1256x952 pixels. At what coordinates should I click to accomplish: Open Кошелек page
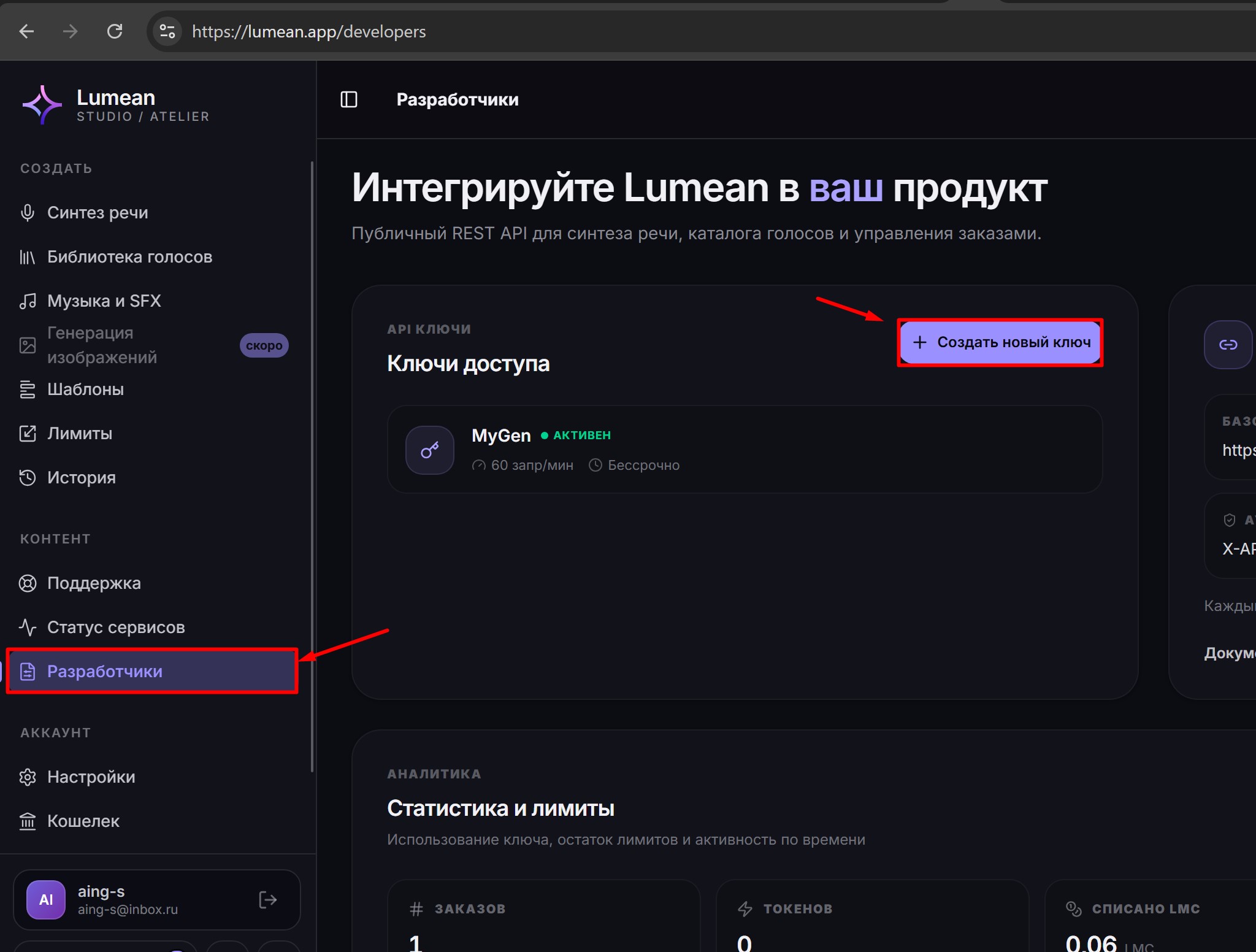[158, 821]
